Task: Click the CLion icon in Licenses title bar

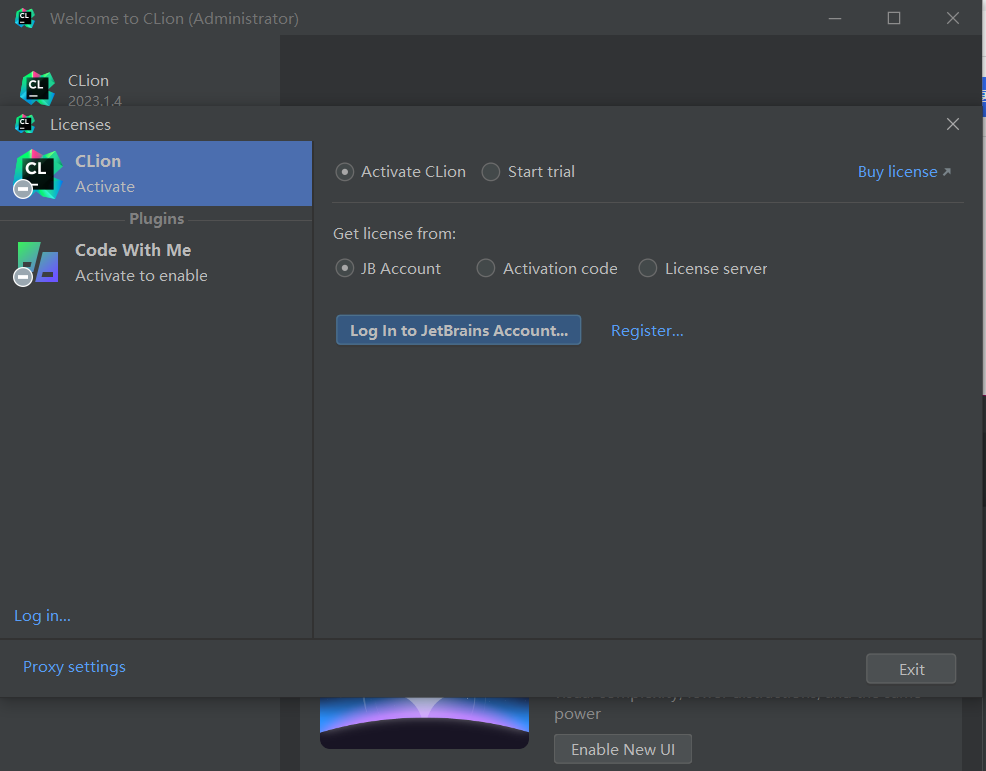Action: (25, 124)
